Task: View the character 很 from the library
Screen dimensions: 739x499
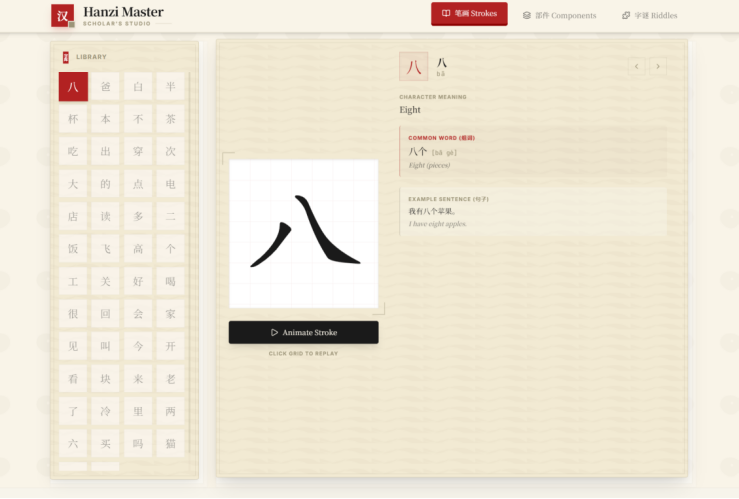Action: pyautogui.click(x=73, y=314)
